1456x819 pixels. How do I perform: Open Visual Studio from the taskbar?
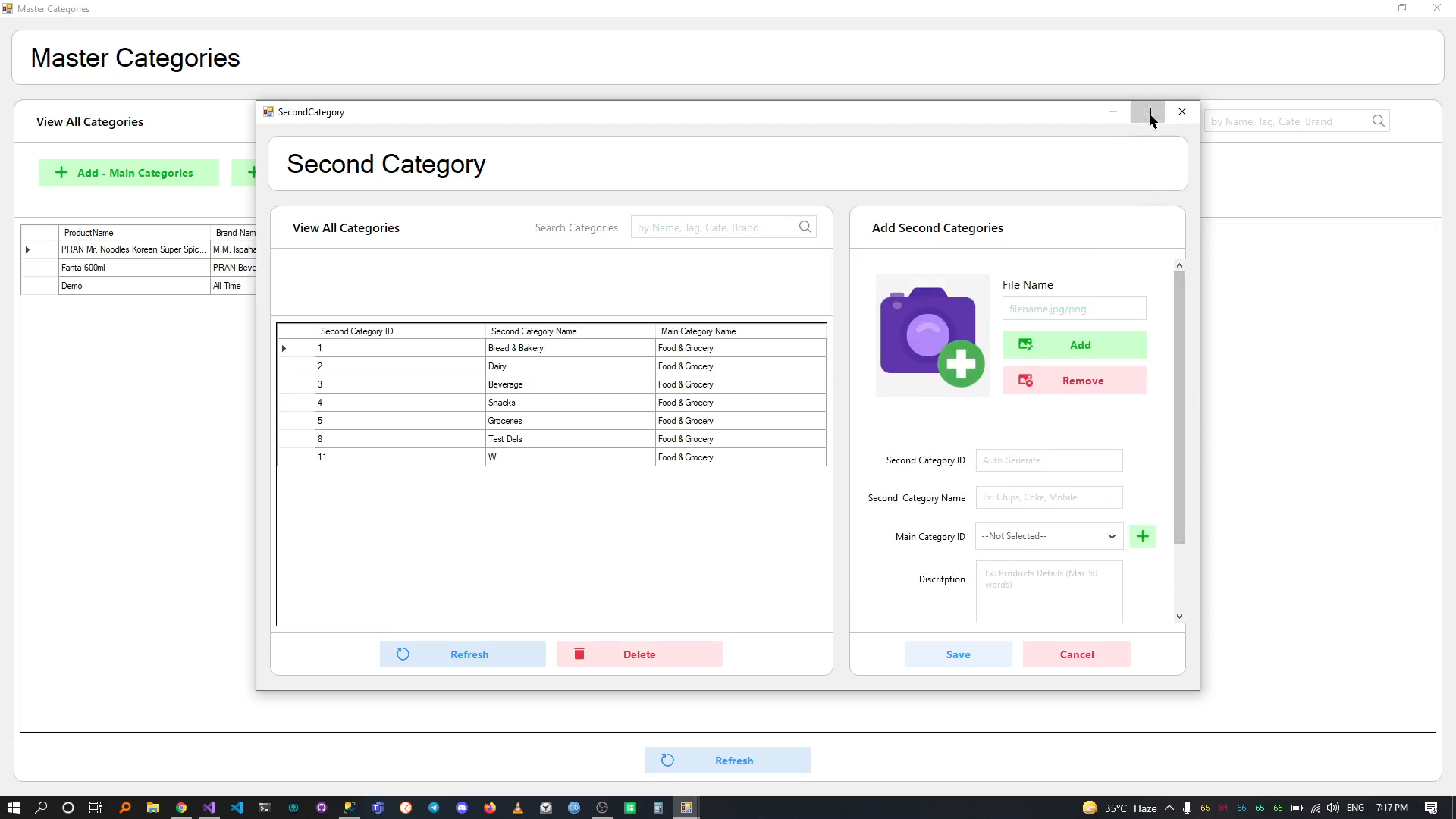click(209, 808)
